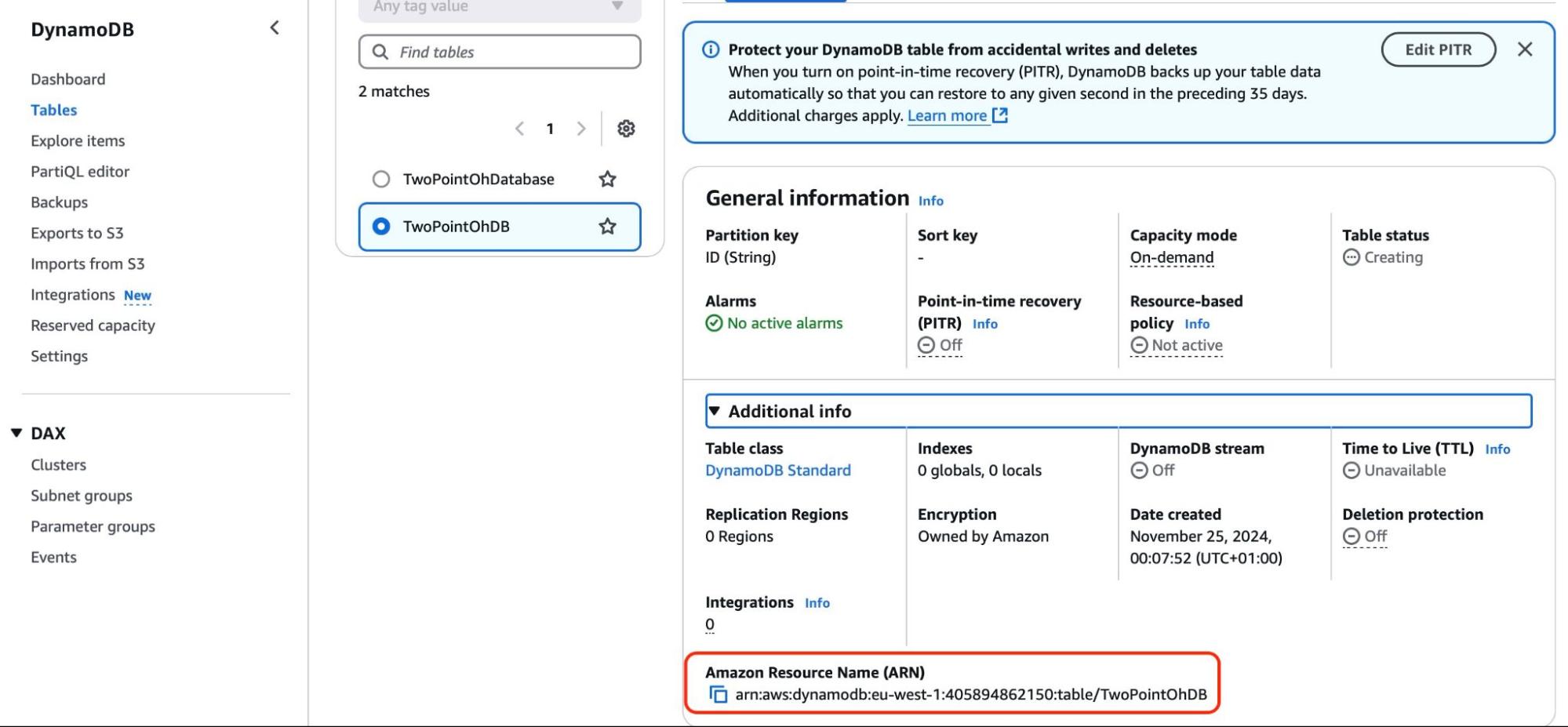1568x727 pixels.
Task: Click the date created value November 25, 2024
Action: pos(1206,547)
